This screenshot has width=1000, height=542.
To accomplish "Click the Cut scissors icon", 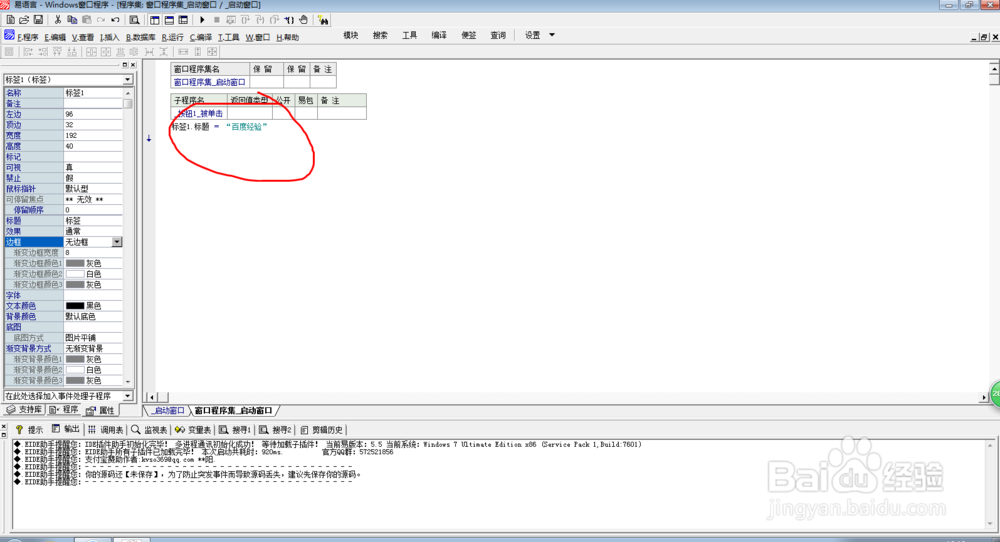I will [x=57, y=20].
